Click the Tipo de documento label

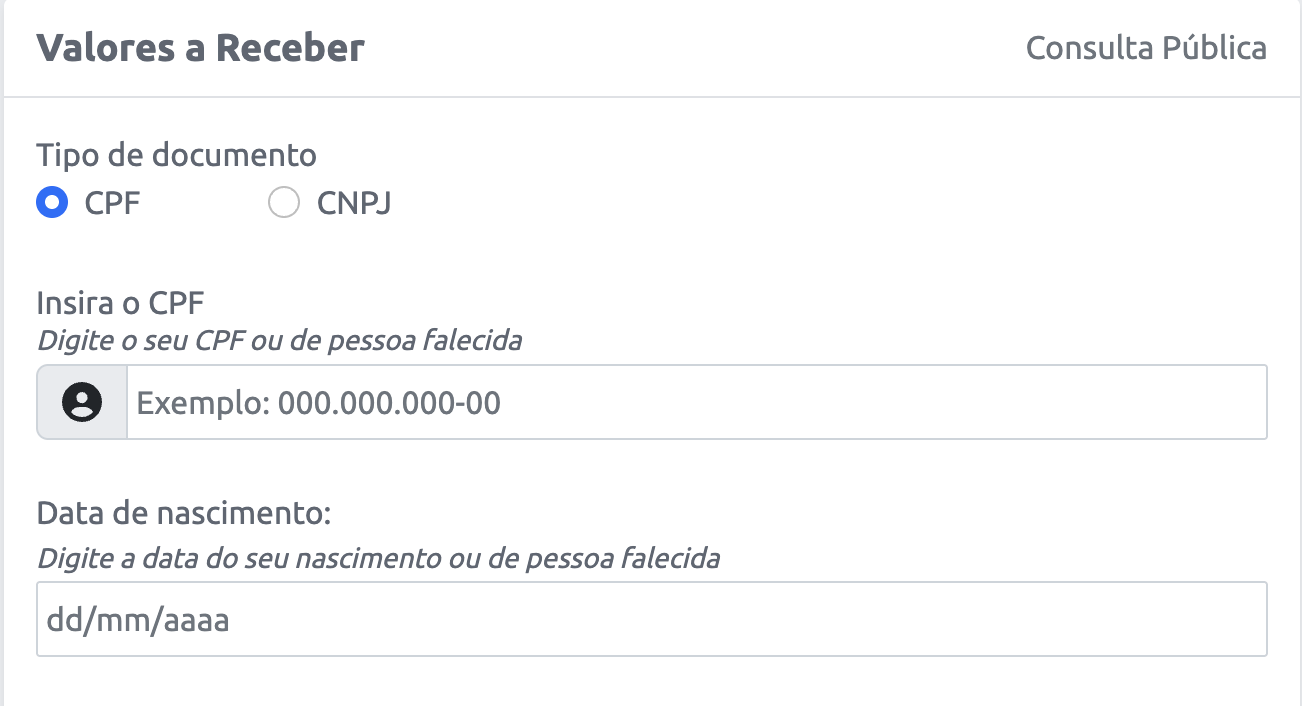point(178,155)
